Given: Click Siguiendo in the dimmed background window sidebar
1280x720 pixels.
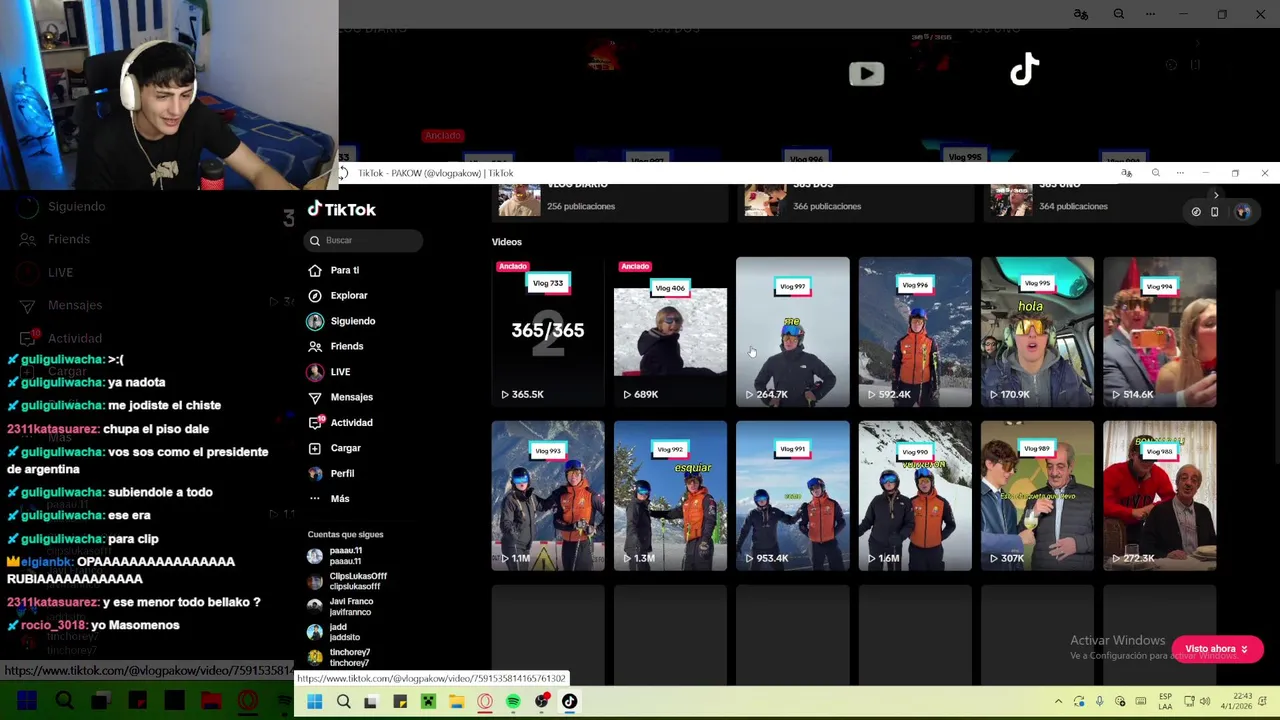Looking at the screenshot, I should (x=62, y=206).
